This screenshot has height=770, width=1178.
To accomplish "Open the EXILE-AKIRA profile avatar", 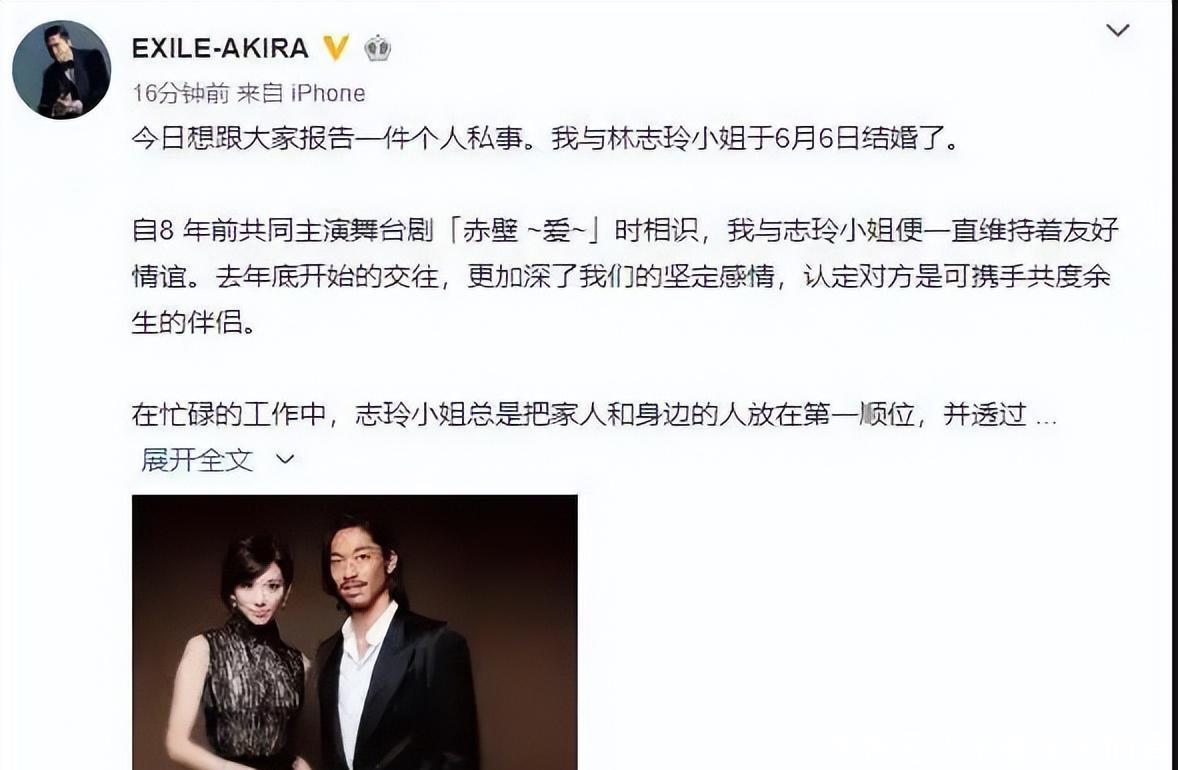I will coord(62,70).
